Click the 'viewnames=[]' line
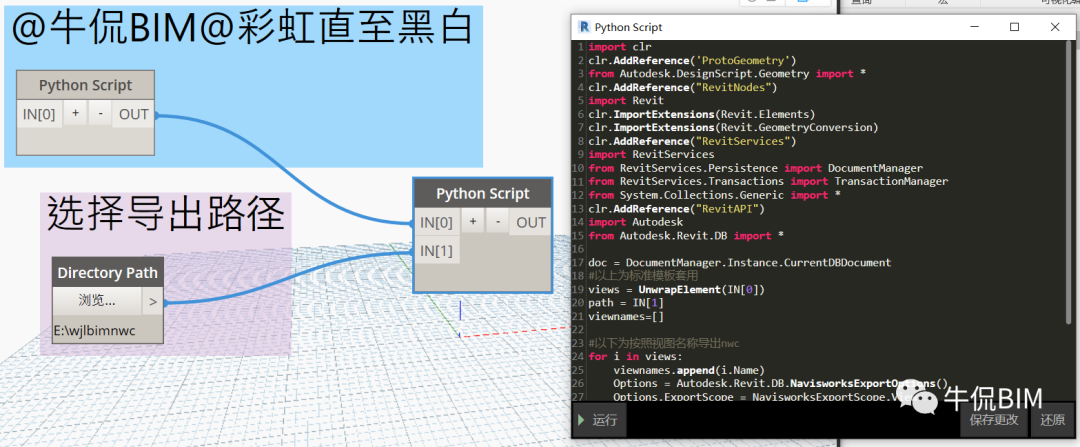Screen dimensions: 1080x447 (x=626, y=316)
